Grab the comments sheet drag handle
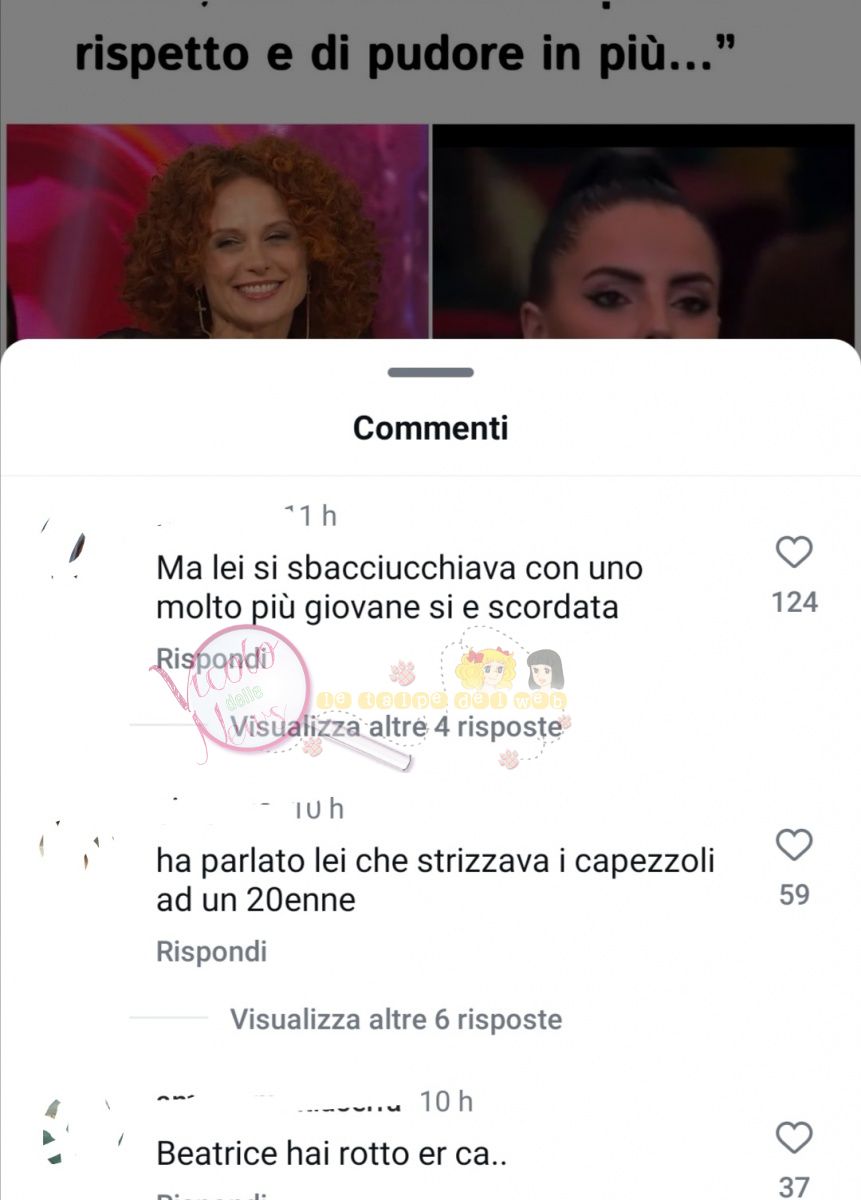 [x=430, y=372]
